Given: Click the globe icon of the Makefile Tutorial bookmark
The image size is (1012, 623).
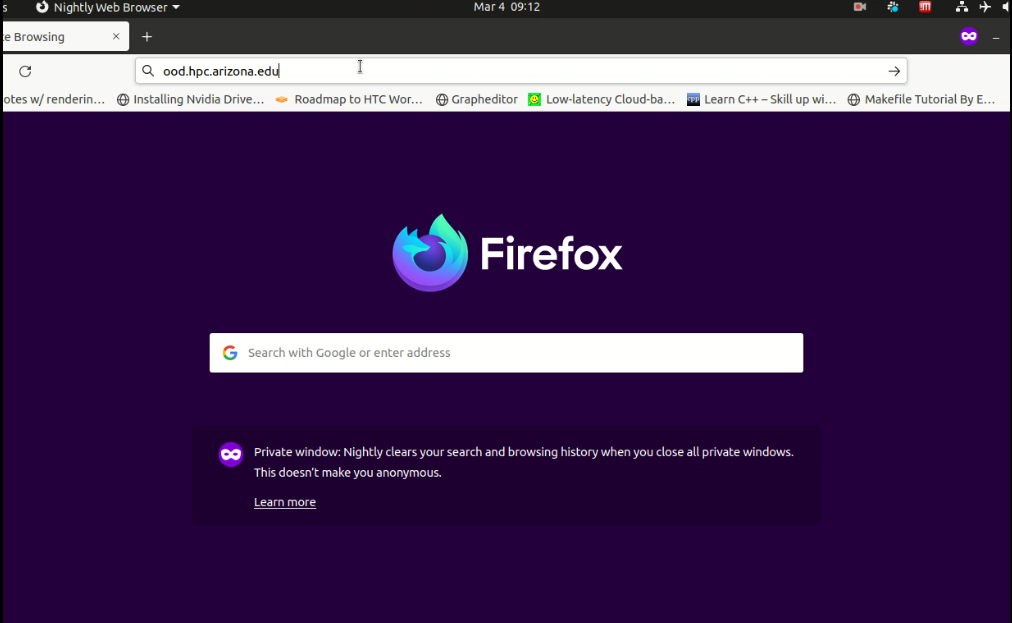Looking at the screenshot, I should [853, 99].
